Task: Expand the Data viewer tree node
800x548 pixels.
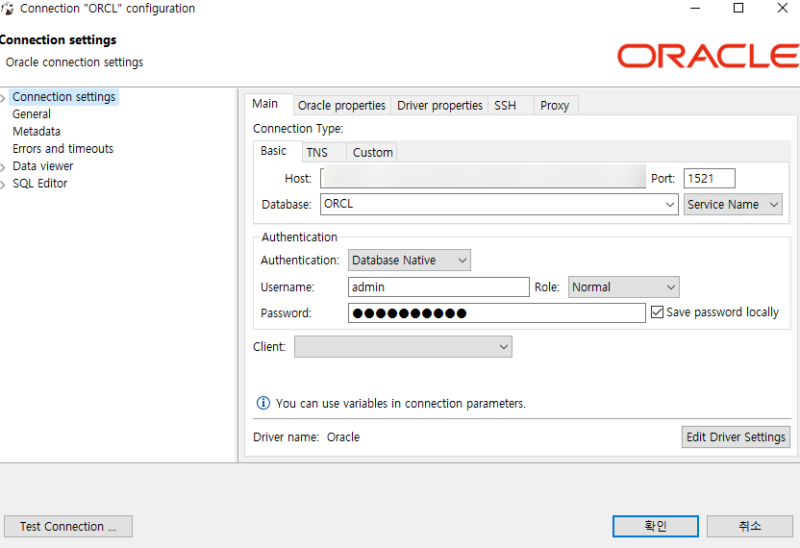Action: pyautogui.click(x=4, y=166)
